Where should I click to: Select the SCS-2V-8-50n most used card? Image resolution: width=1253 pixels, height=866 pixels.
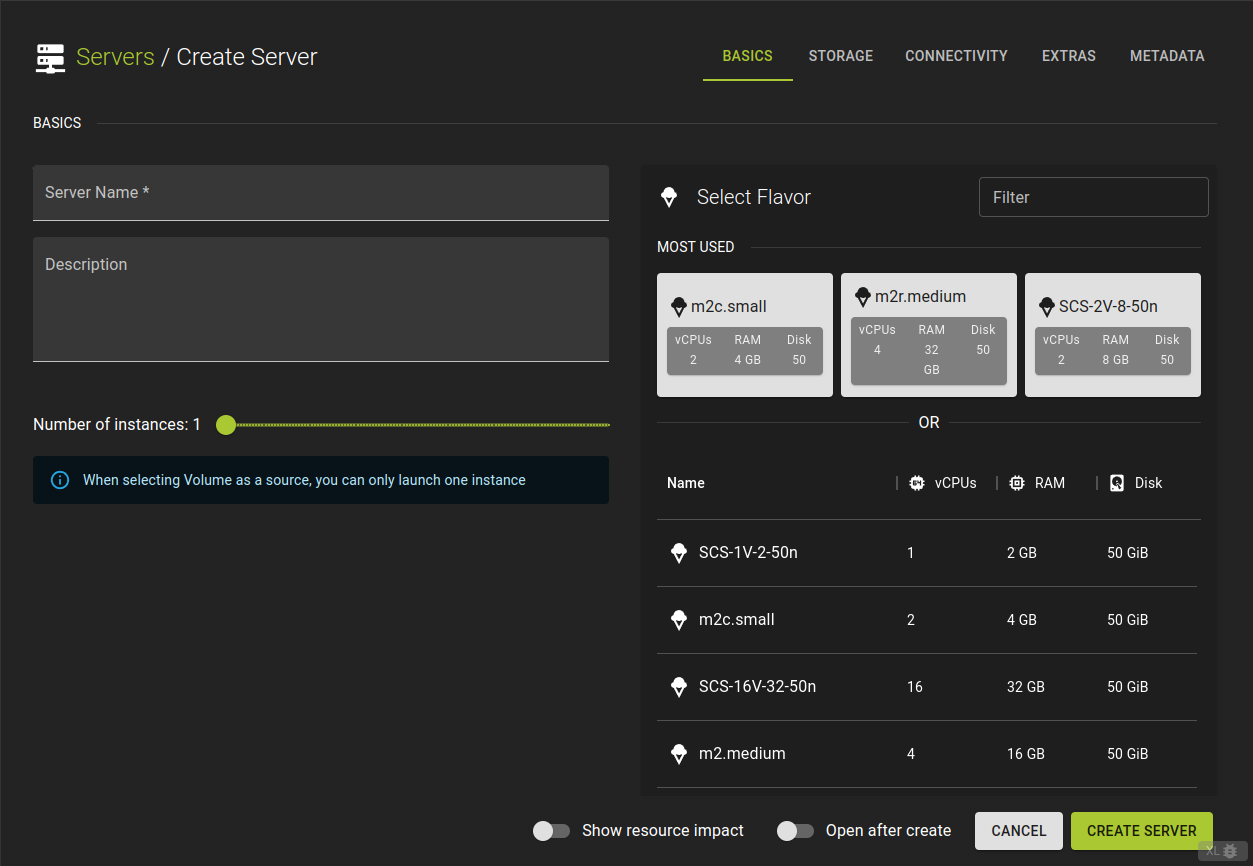click(1113, 335)
